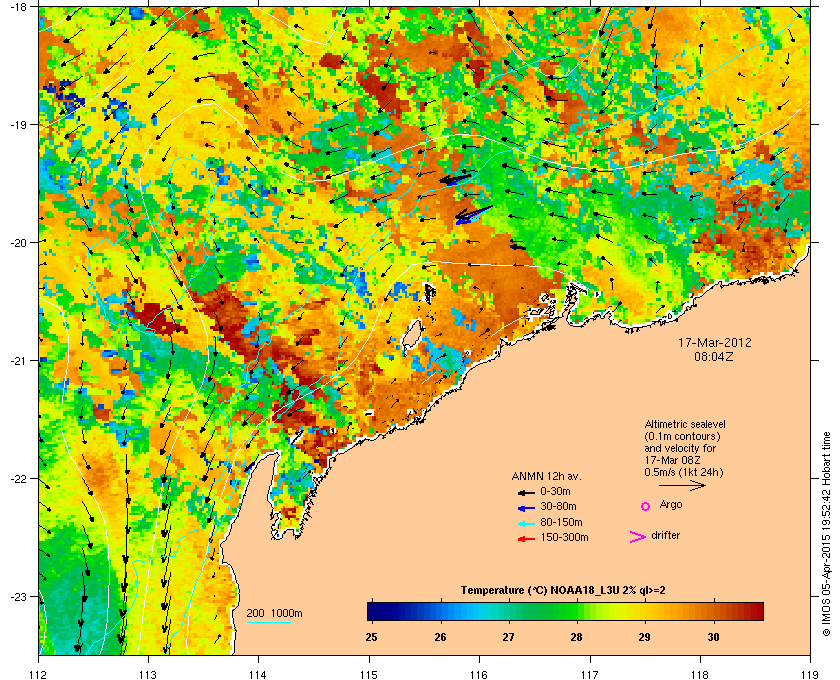Screen dimensions: 840x680
Task: Click the '0-30m' depth label
Action: click(x=555, y=491)
